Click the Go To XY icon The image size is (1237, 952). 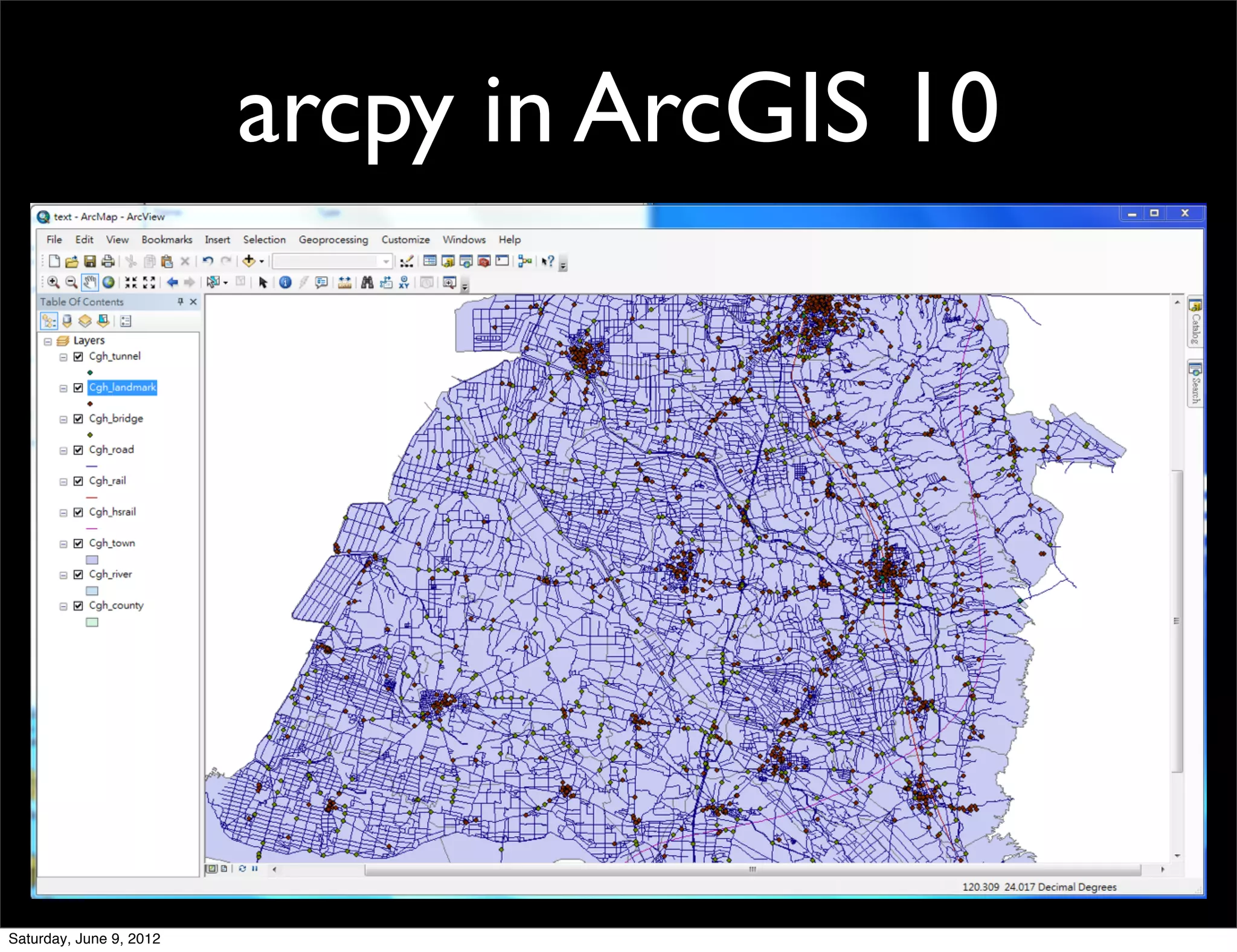click(x=404, y=282)
